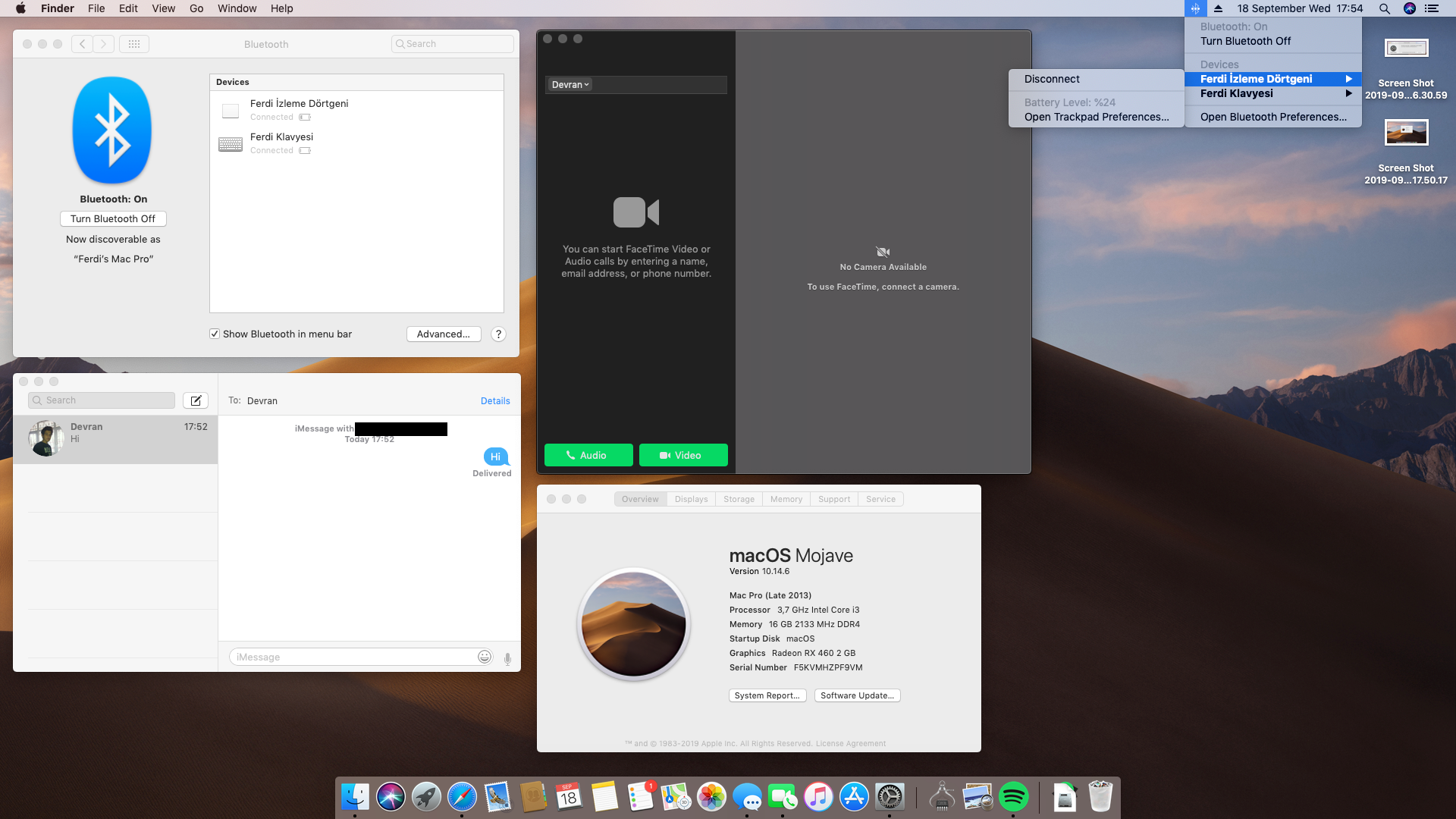1456x819 pixels.
Task: Switch to the Memory tab
Action: (786, 499)
